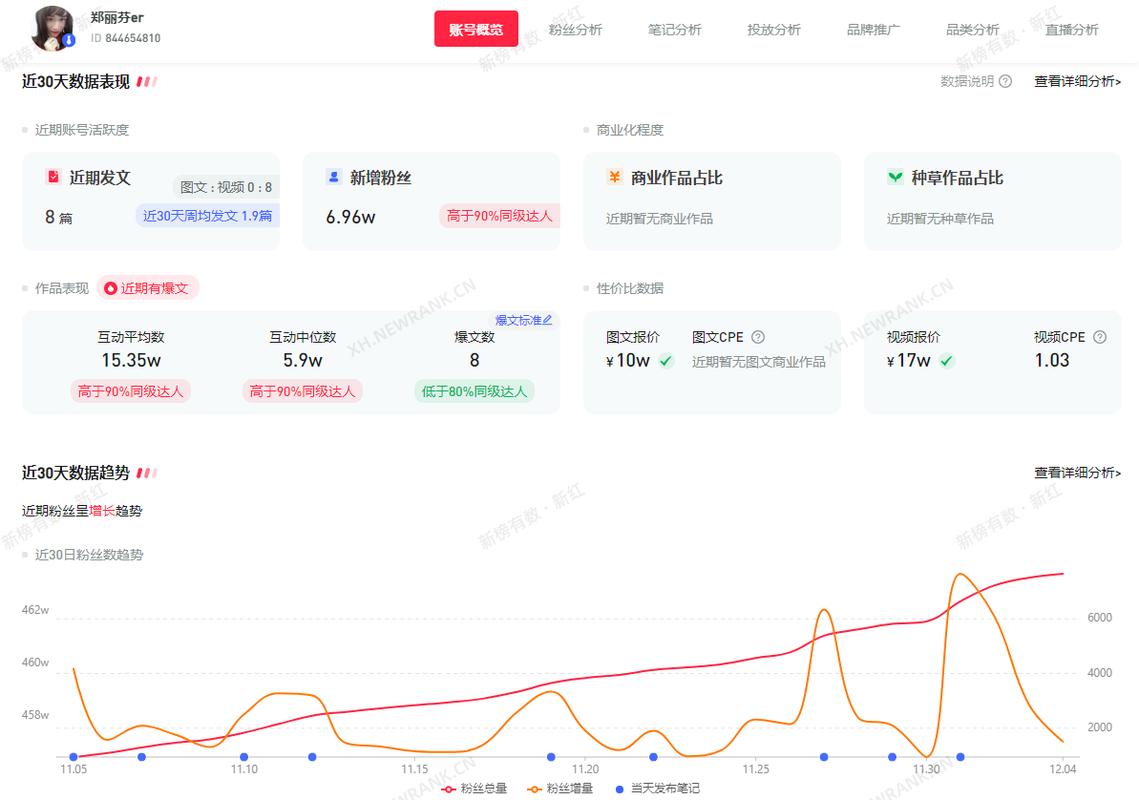Switch to the 粉丝分析 tab
This screenshot has width=1139, height=800.
[x=577, y=29]
